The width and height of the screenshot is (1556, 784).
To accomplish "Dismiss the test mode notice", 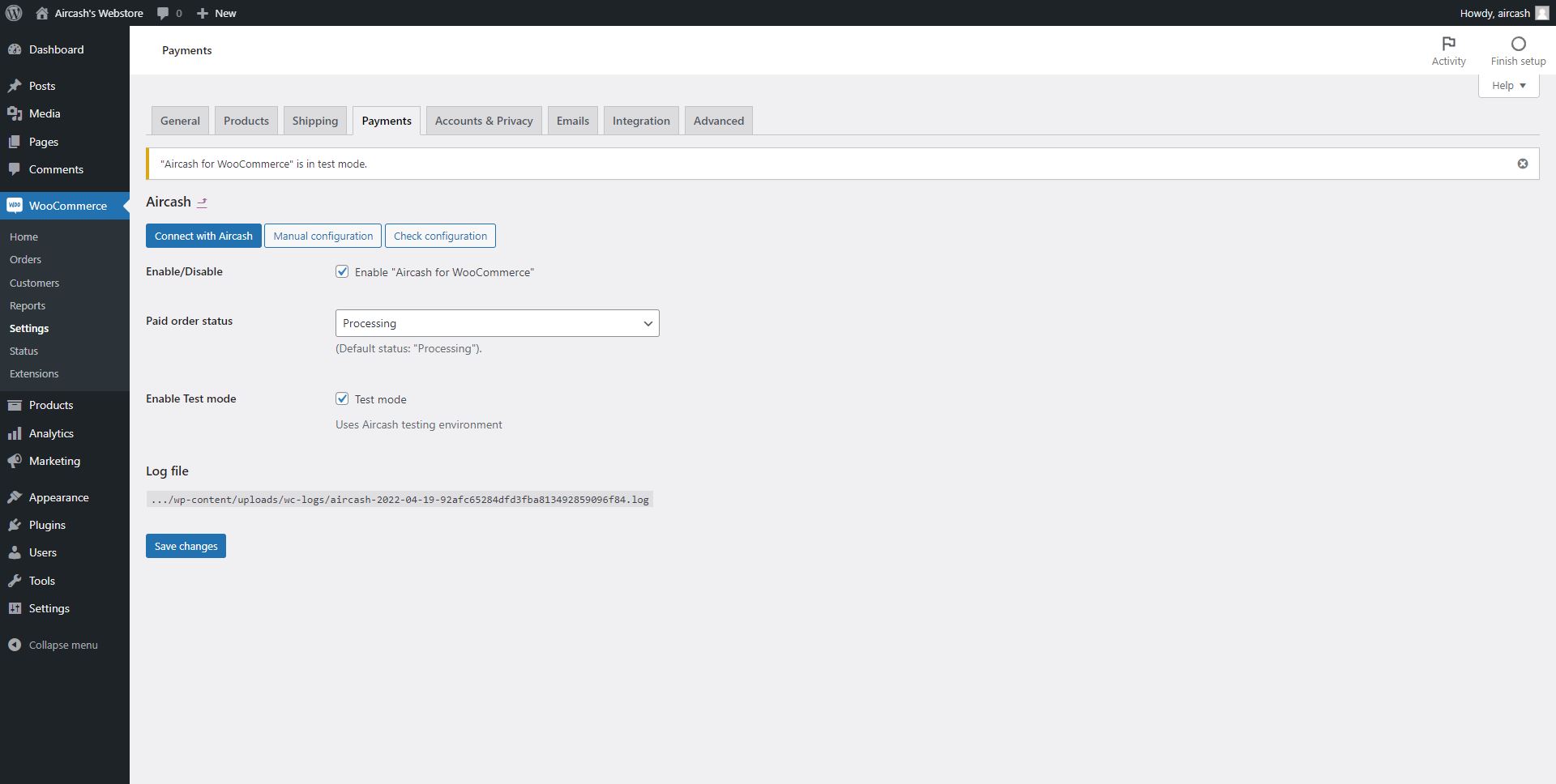I will click(x=1522, y=164).
